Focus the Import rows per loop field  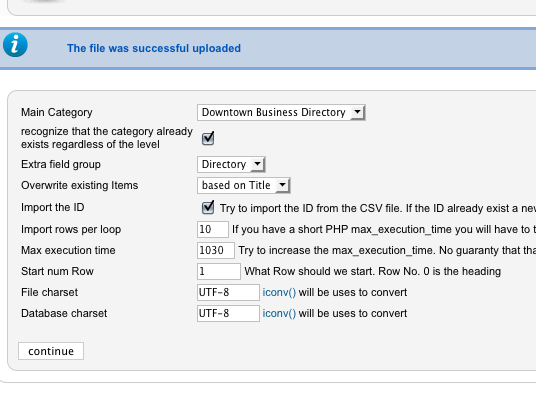[x=213, y=229]
